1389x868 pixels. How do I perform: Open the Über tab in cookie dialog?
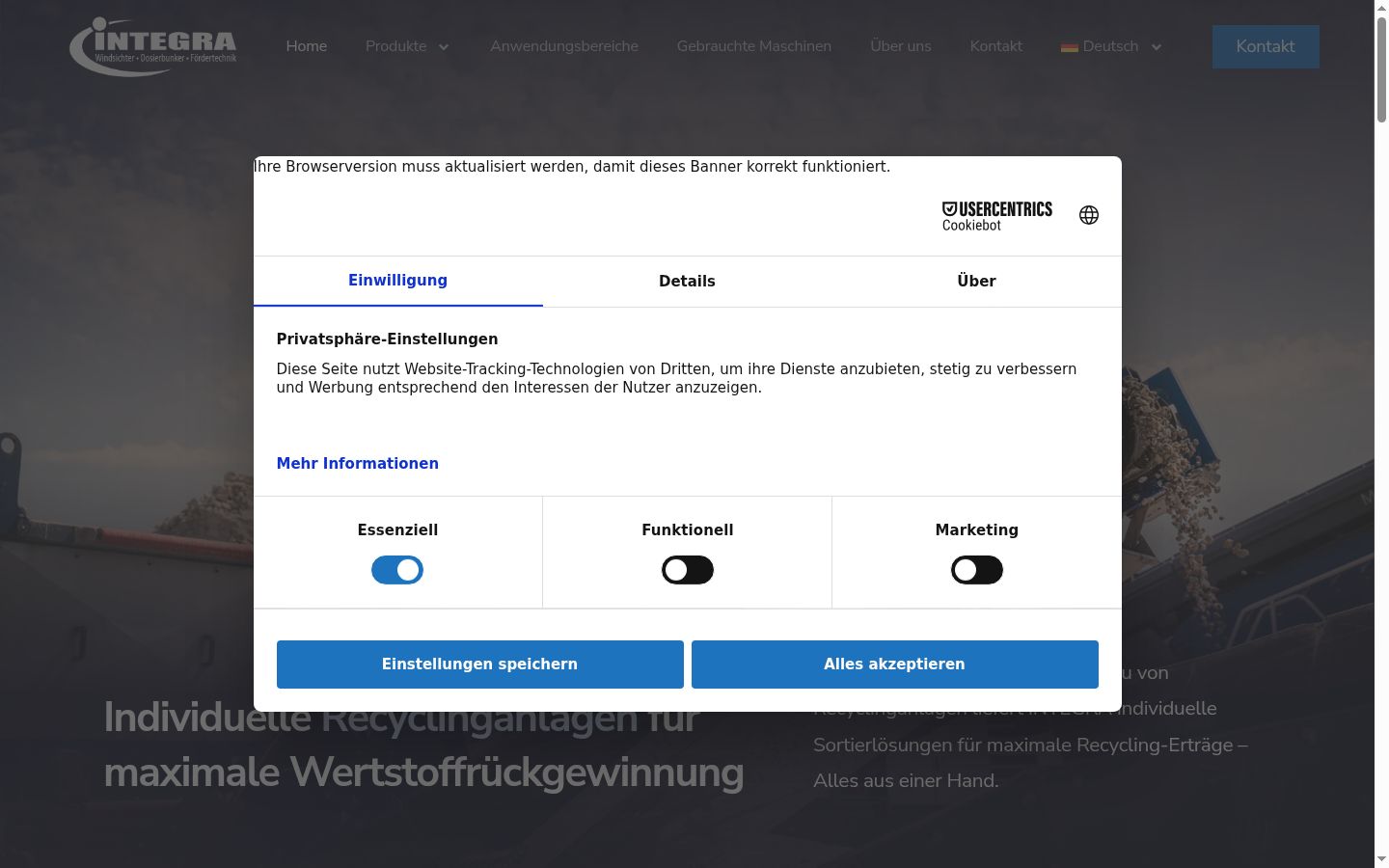976,281
